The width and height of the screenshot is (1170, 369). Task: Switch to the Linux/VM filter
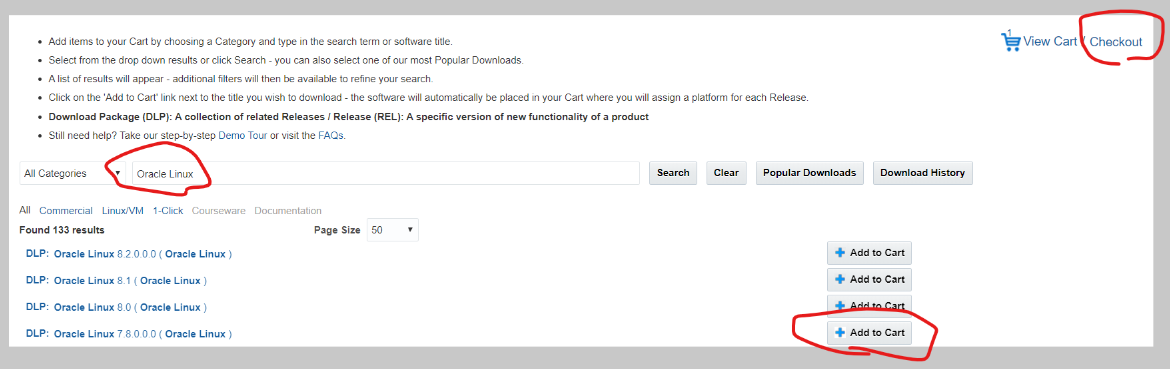[x=122, y=211]
